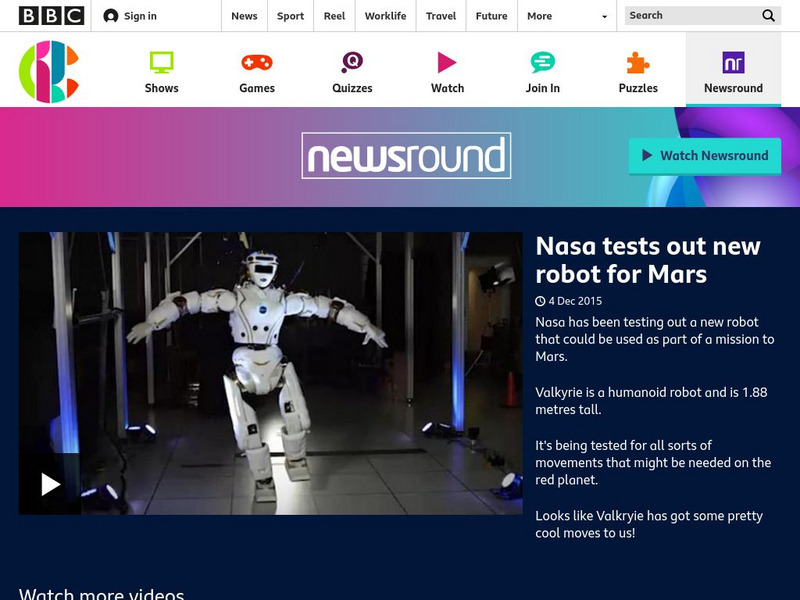Click the purple Newsround nr icon

point(733,63)
